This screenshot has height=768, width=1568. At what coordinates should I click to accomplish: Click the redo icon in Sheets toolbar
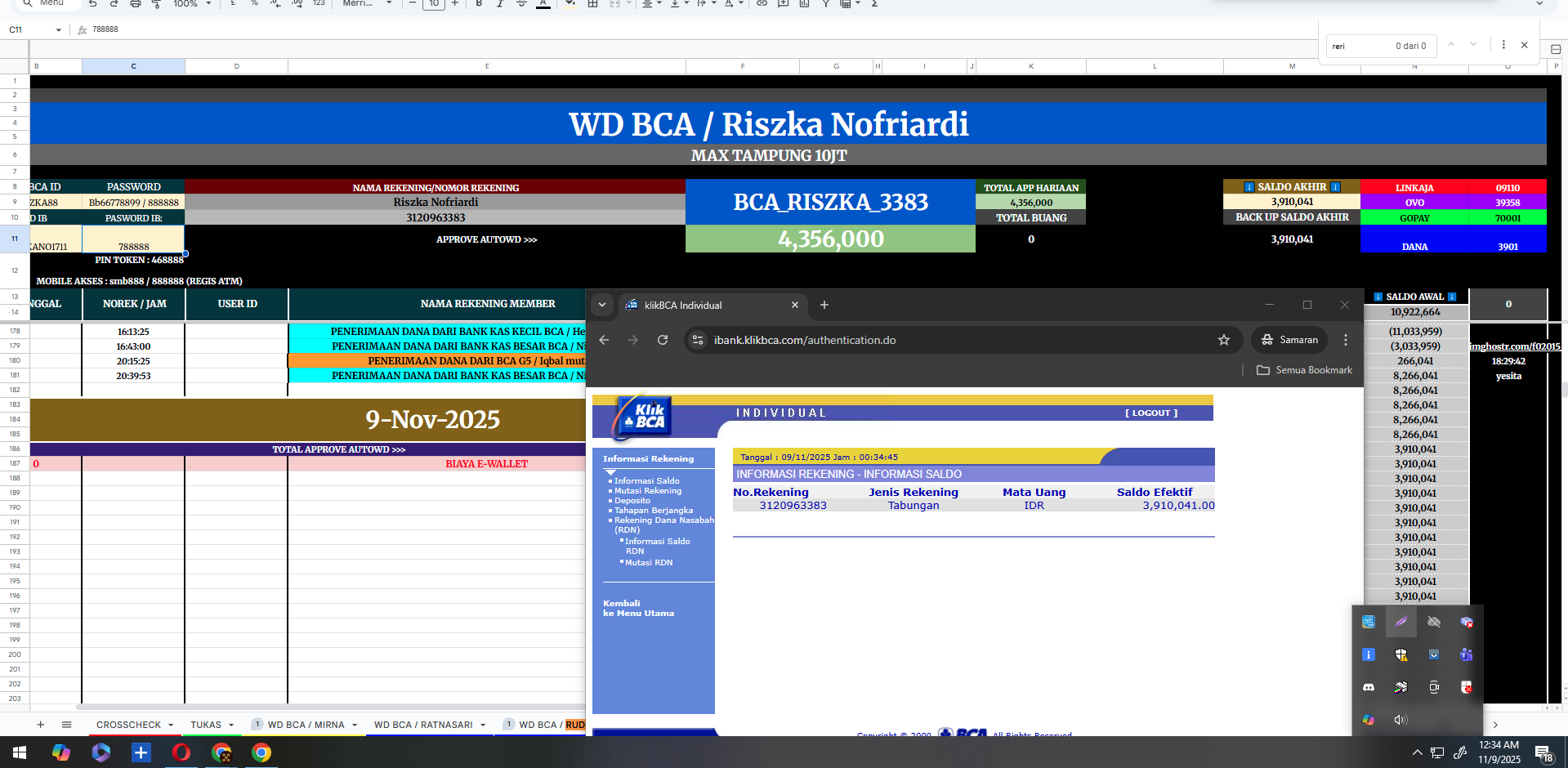[x=114, y=4]
